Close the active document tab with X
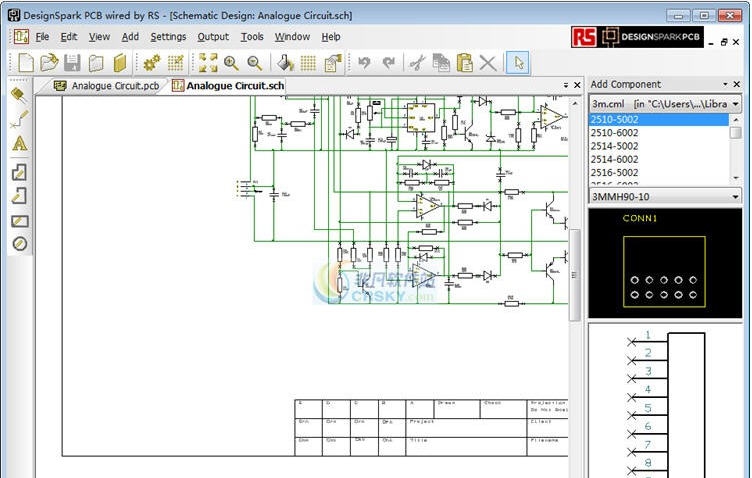 tap(577, 85)
